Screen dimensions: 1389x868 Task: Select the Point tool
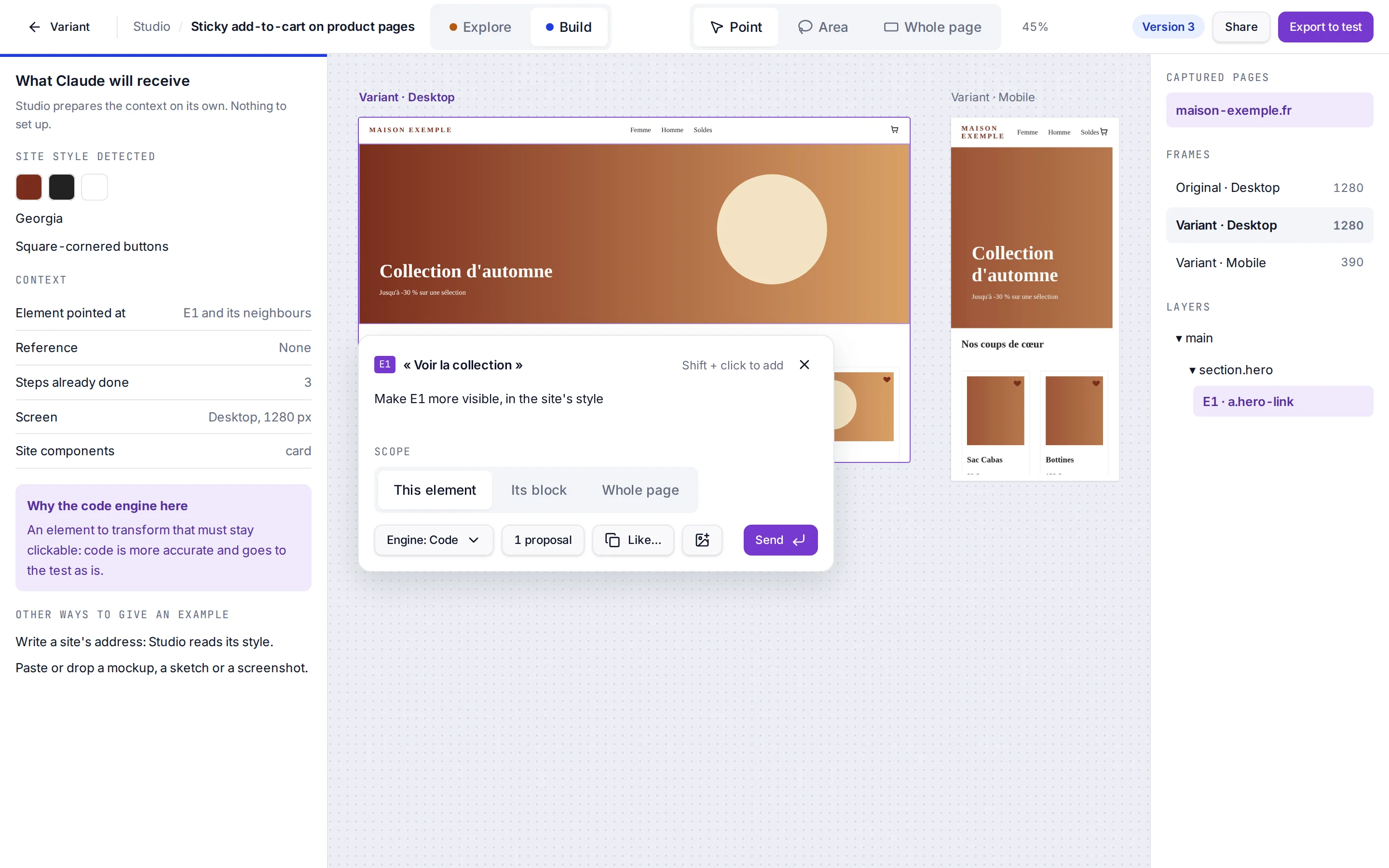[736, 27]
